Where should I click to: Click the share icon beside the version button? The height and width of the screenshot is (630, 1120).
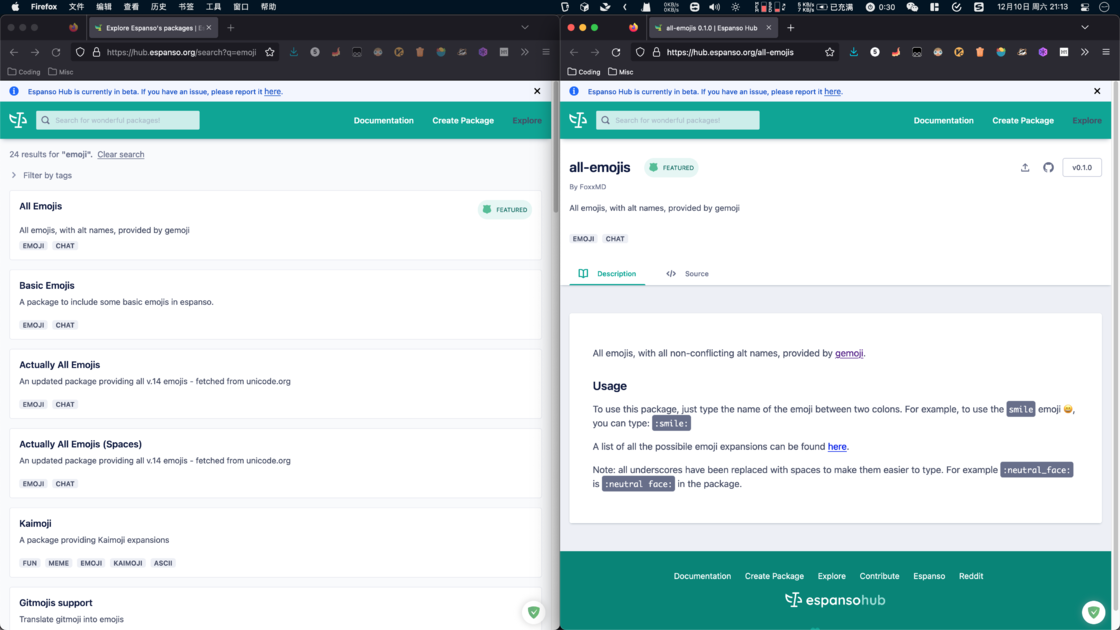coord(1025,168)
